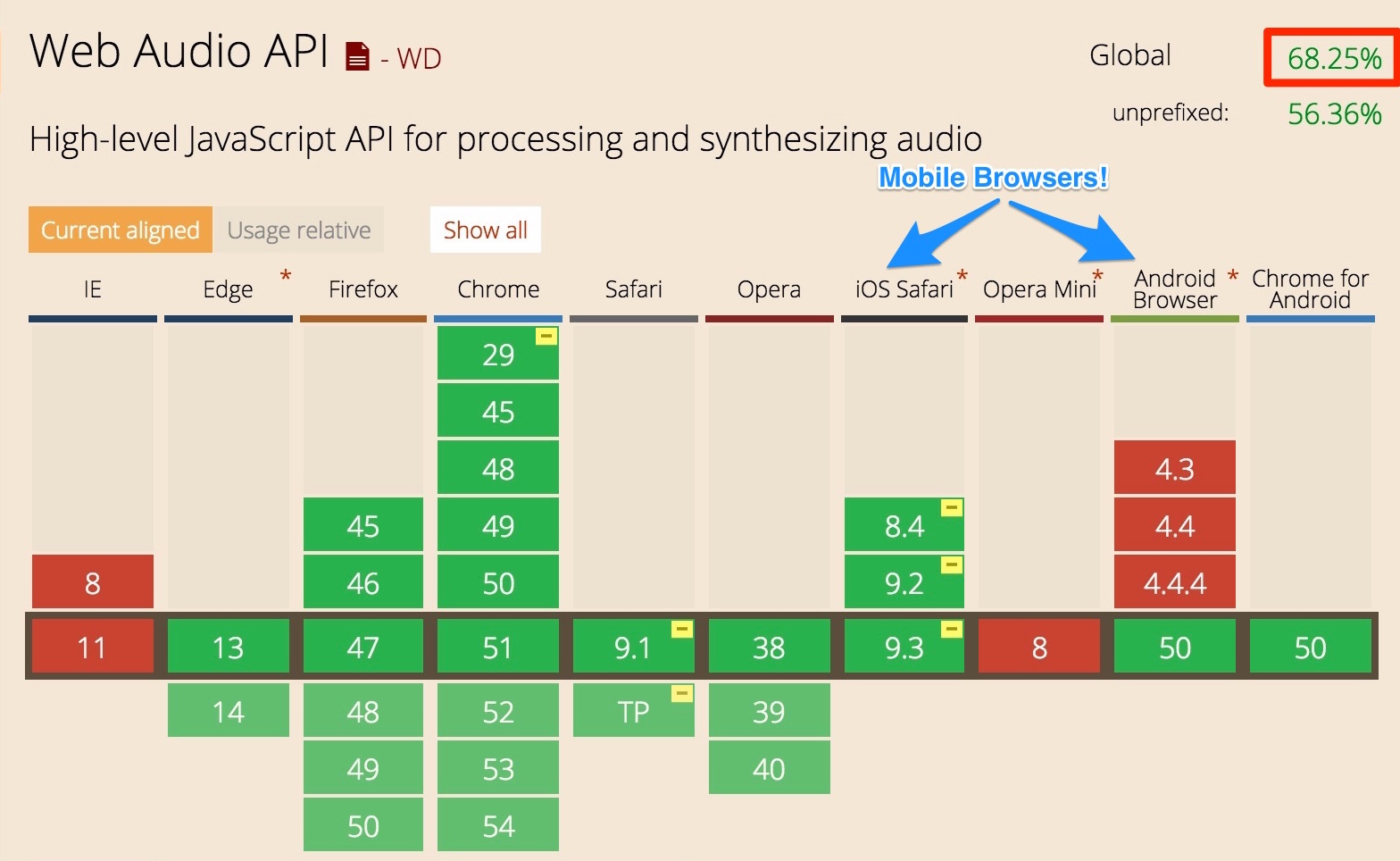Click the Firefox column header
Screen dimensions: 1400x861
(363, 289)
